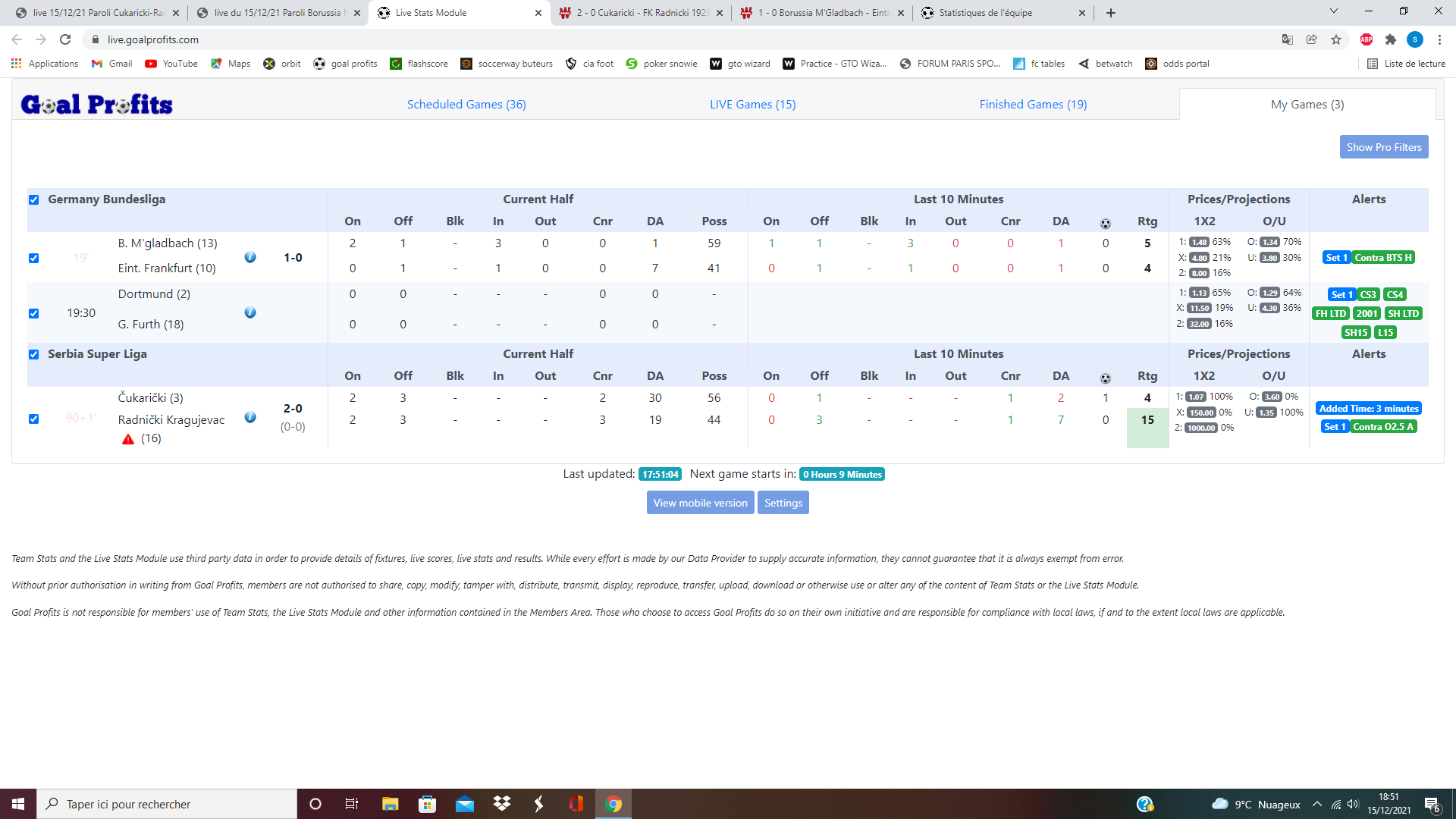Screen dimensions: 1456x819
Task: Uncheck the Germany Bundesliga league checkbox
Action: pos(33,200)
